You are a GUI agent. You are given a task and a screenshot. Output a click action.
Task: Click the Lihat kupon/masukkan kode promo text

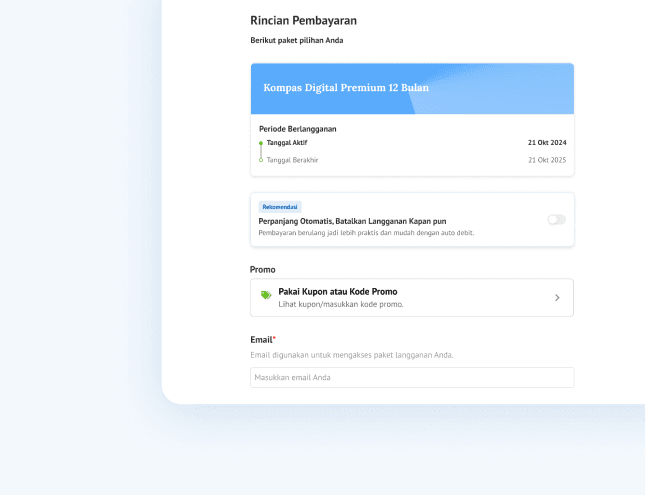point(341,304)
